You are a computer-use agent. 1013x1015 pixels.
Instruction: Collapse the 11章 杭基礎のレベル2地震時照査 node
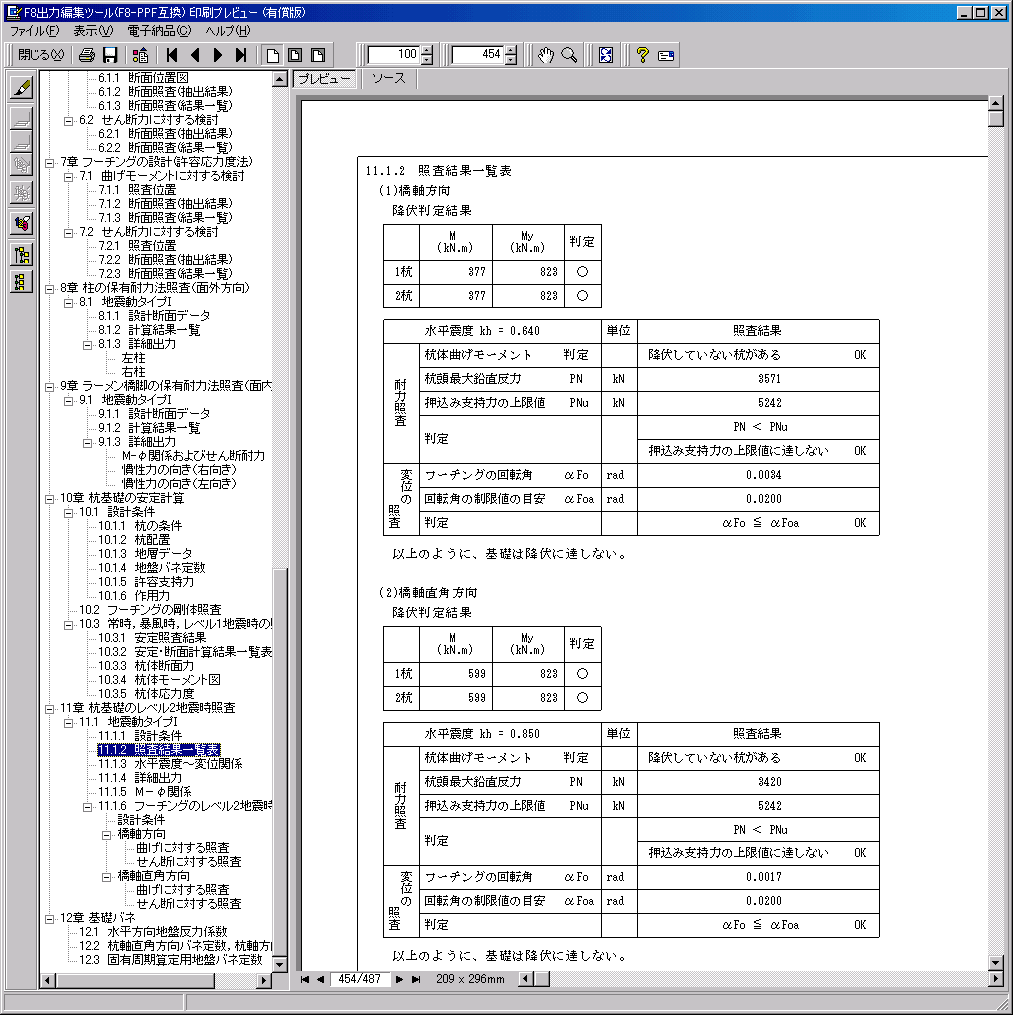click(49, 709)
